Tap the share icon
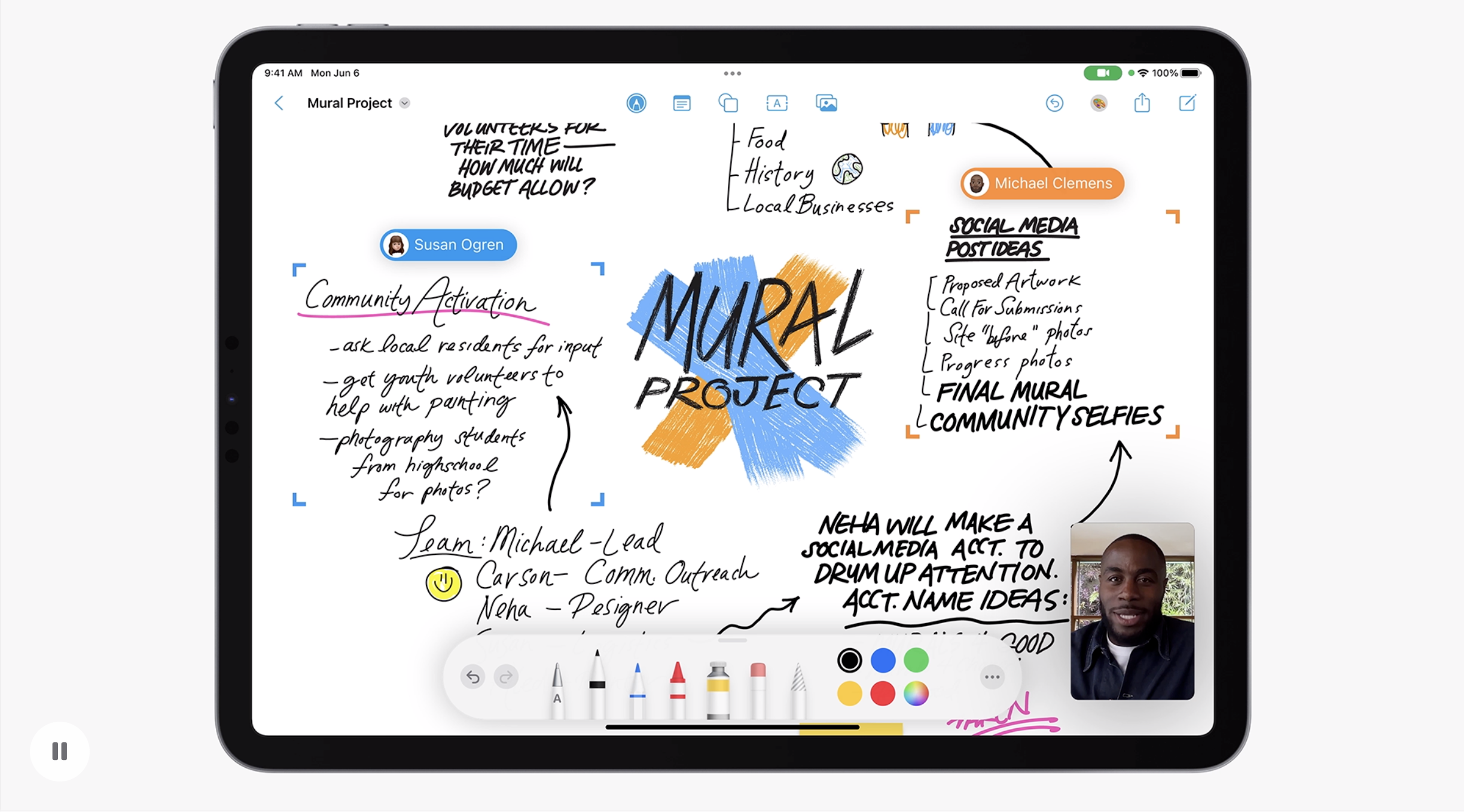The height and width of the screenshot is (812, 1464). tap(1142, 103)
